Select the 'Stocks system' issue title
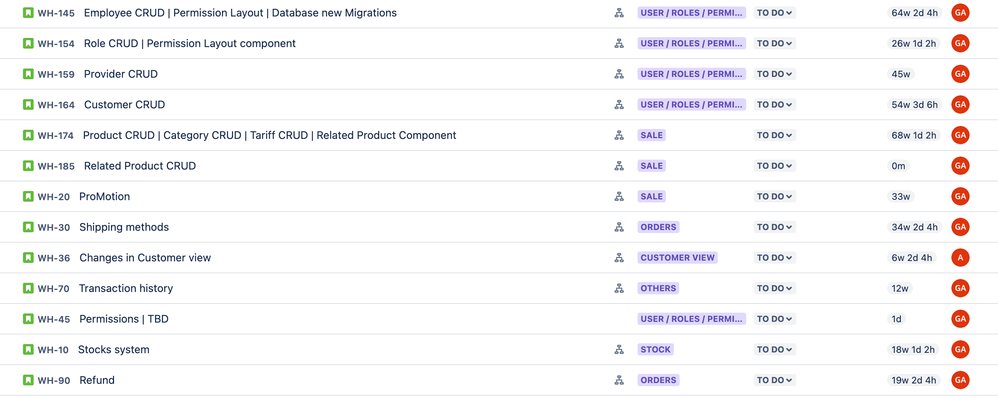Image resolution: width=998 pixels, height=398 pixels. tap(114, 349)
